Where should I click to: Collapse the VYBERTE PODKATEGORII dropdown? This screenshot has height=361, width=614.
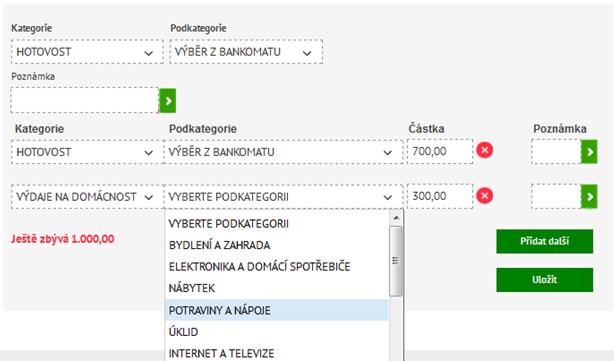[x=284, y=197]
